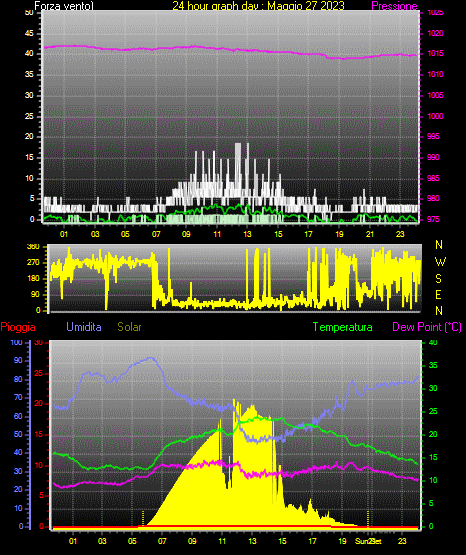Click the Forza vento axis title
The image size is (466, 555).
click(x=64, y=6)
